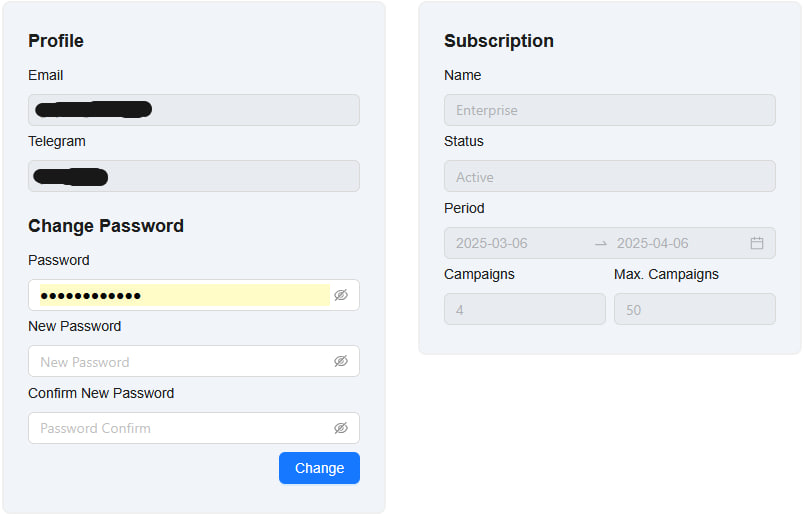Click the Subscription section heading
The image size is (803, 514).
pos(499,41)
